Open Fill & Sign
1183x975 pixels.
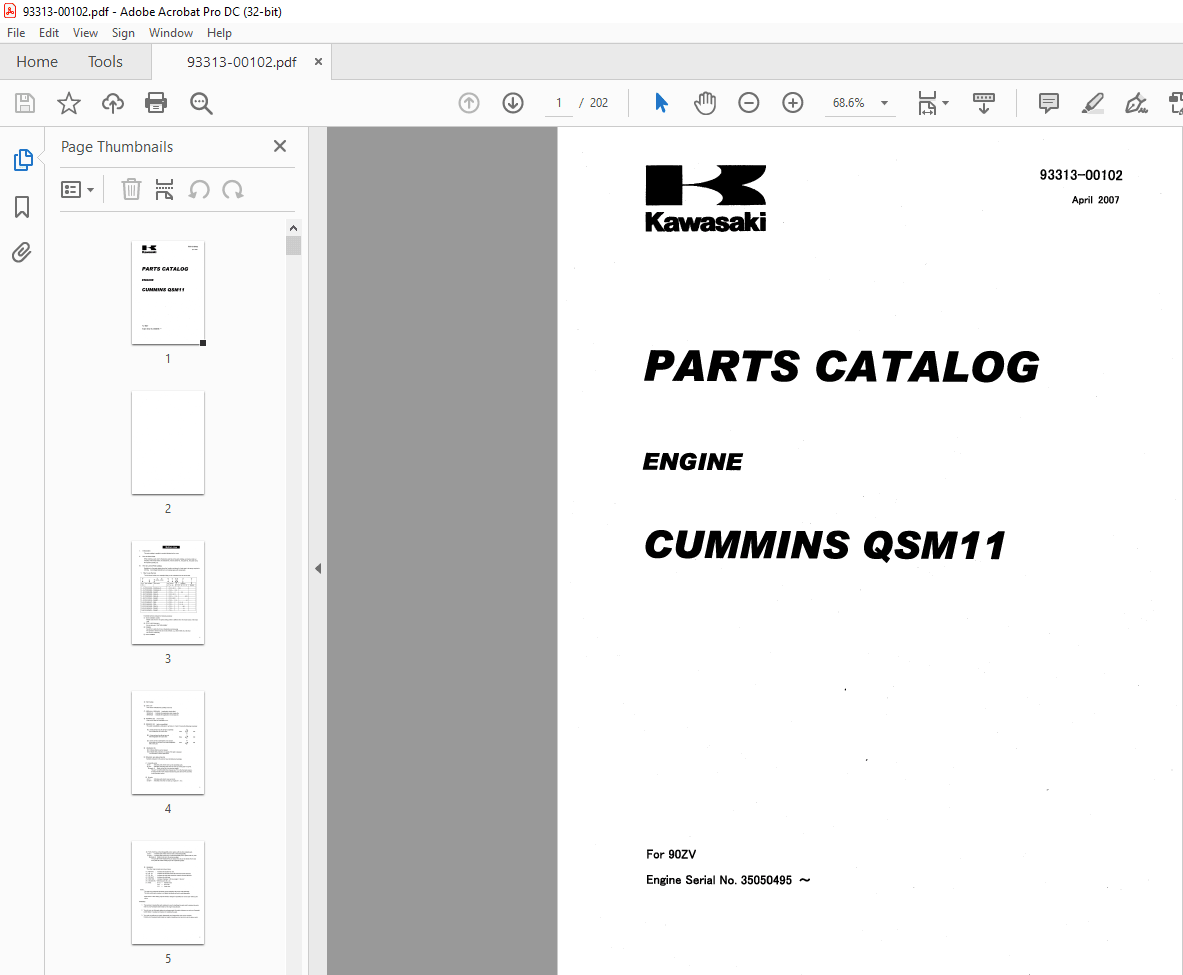1136,102
